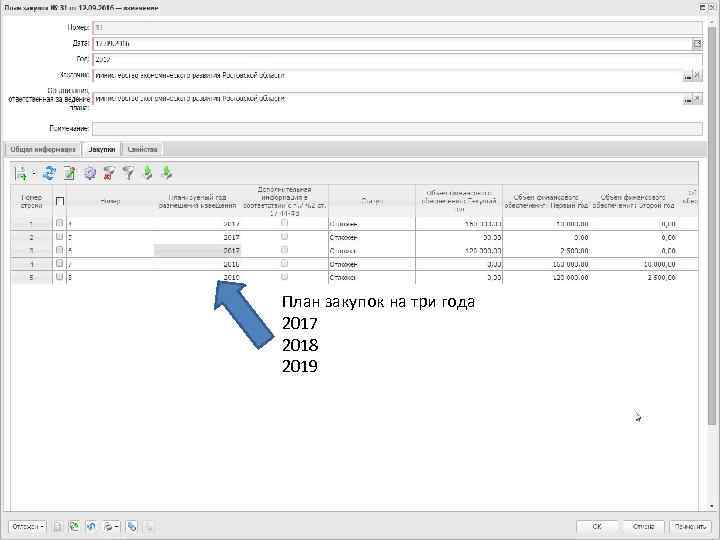
Task: Click the Статус column header
Action: 372,202
